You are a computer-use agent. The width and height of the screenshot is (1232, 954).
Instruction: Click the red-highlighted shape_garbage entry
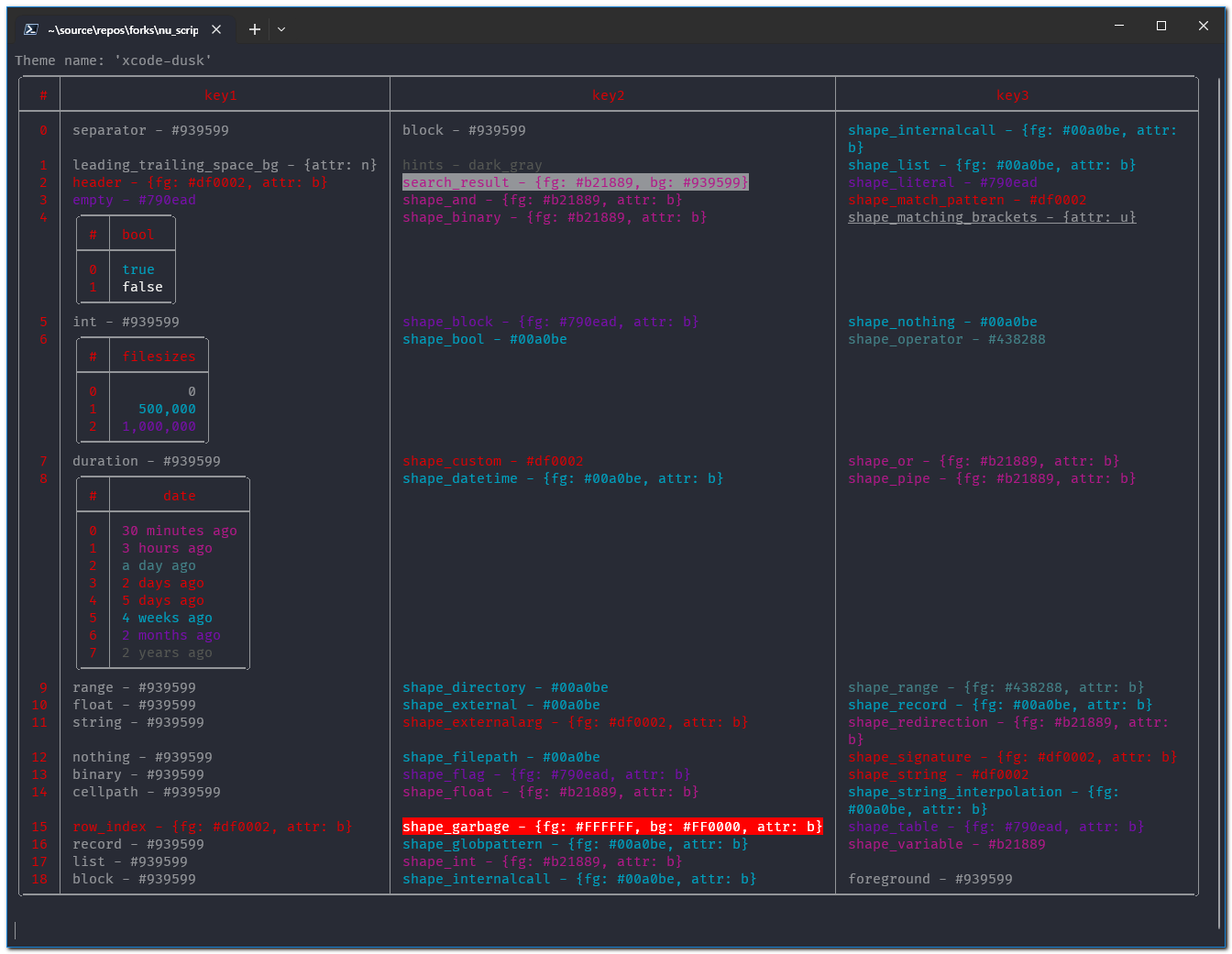point(612,827)
